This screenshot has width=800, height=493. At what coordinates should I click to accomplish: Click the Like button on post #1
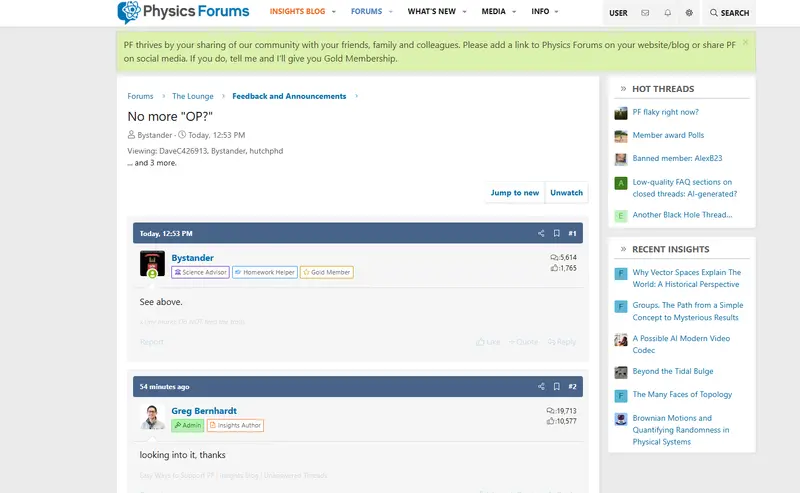(488, 342)
